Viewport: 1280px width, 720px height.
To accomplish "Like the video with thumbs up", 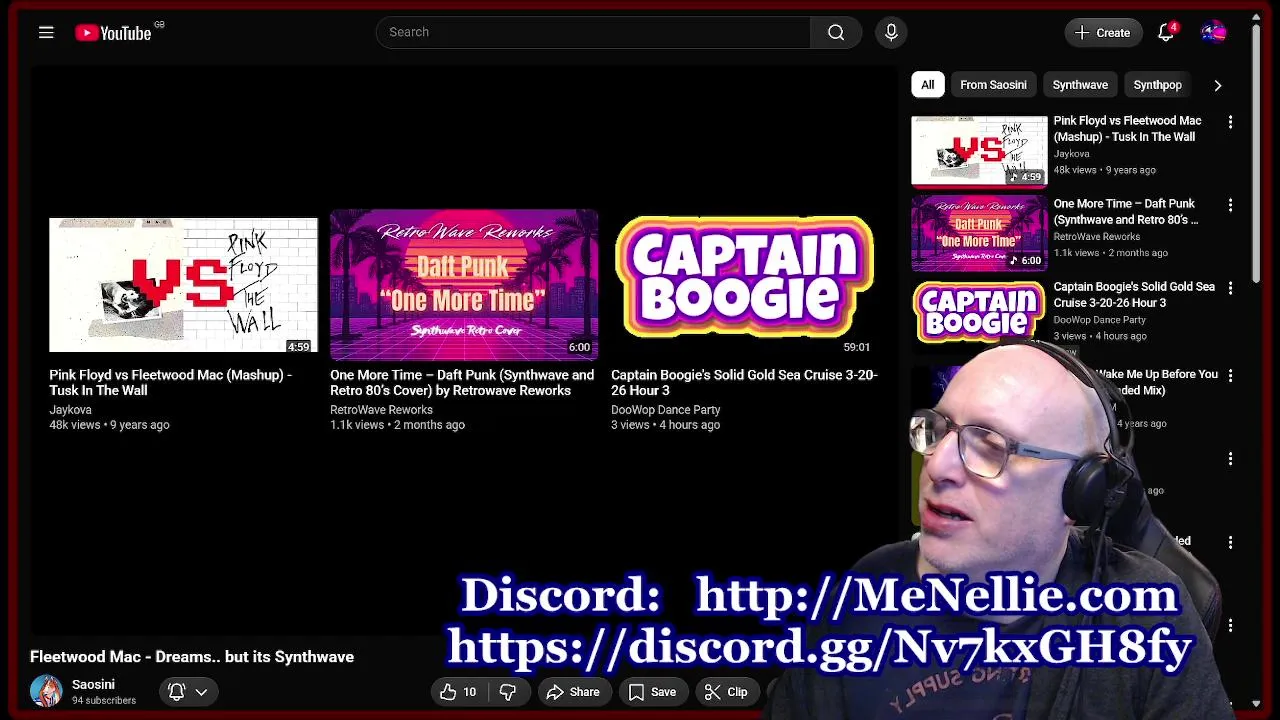I will click(458, 692).
